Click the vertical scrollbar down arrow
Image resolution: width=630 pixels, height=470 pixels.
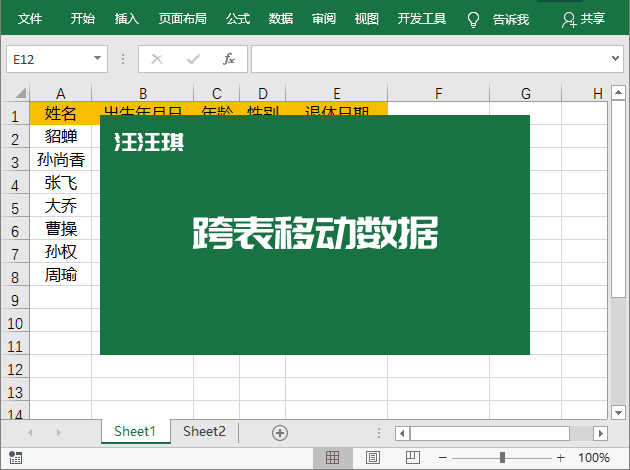tap(618, 412)
